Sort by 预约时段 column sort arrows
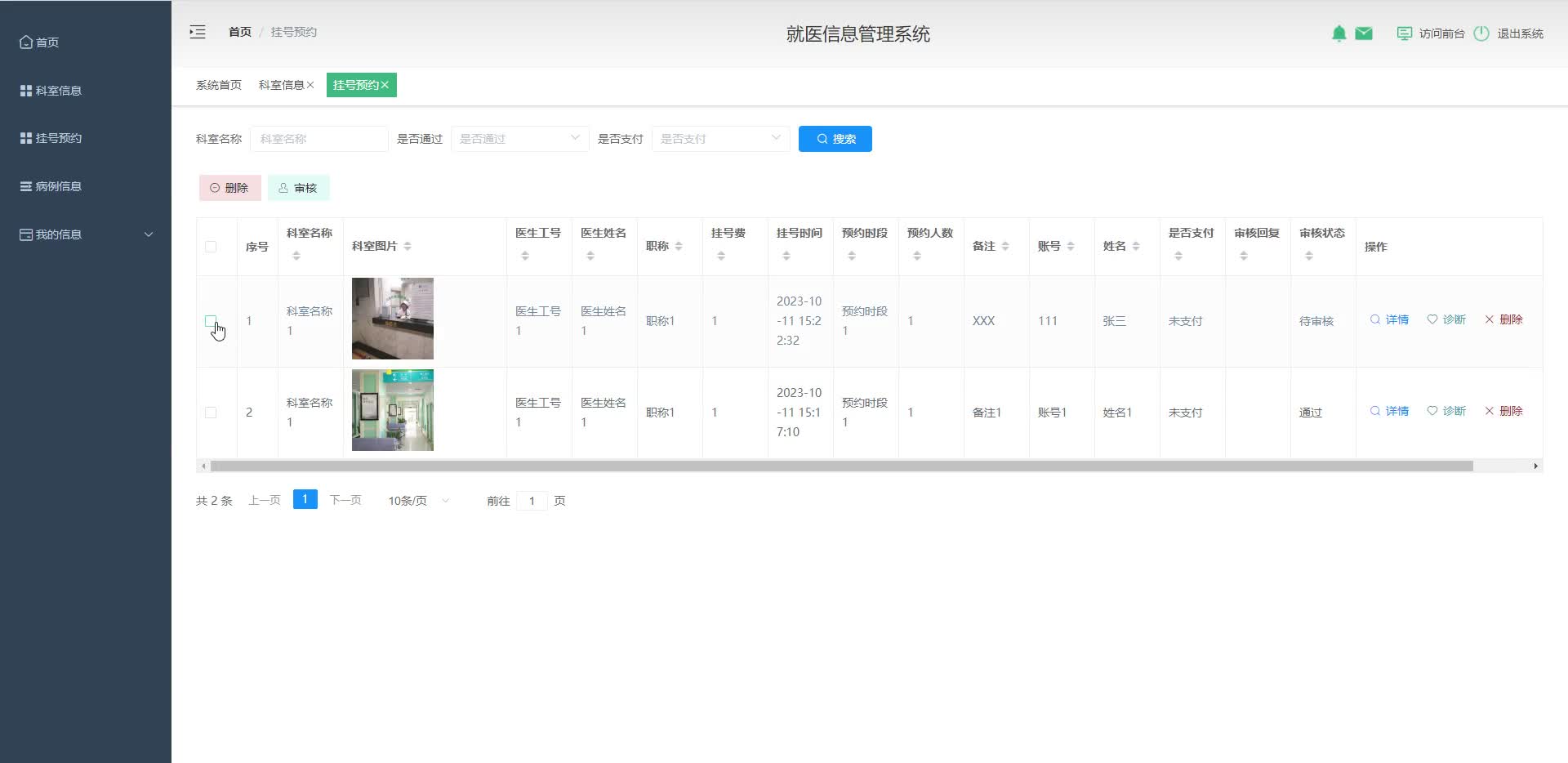1568x763 pixels. (852, 257)
